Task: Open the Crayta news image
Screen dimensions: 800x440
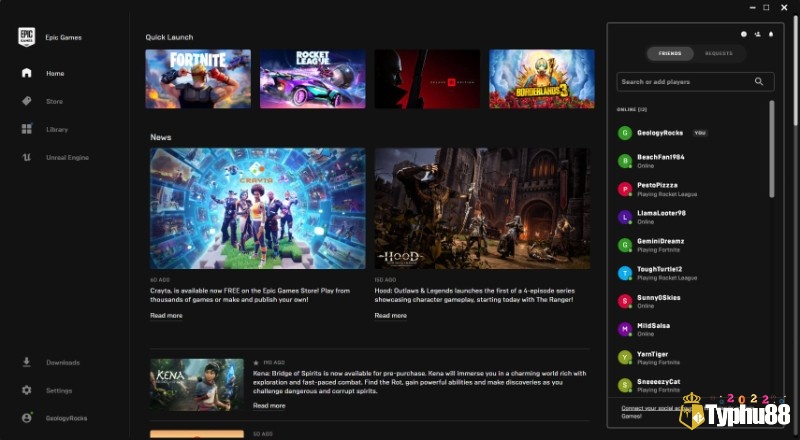Action: pyautogui.click(x=258, y=208)
